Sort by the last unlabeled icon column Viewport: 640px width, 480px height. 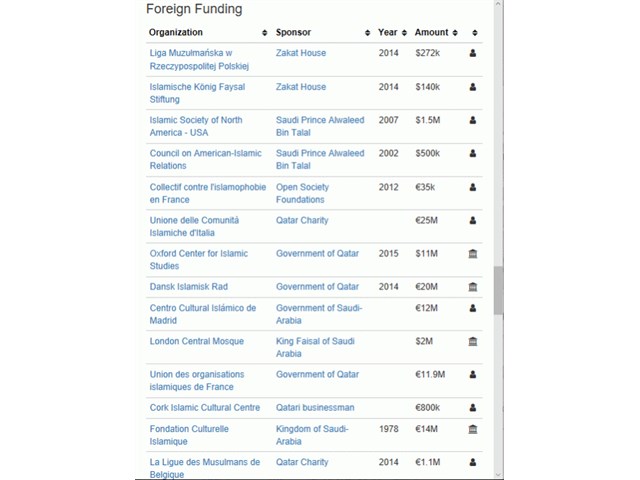(x=474, y=33)
